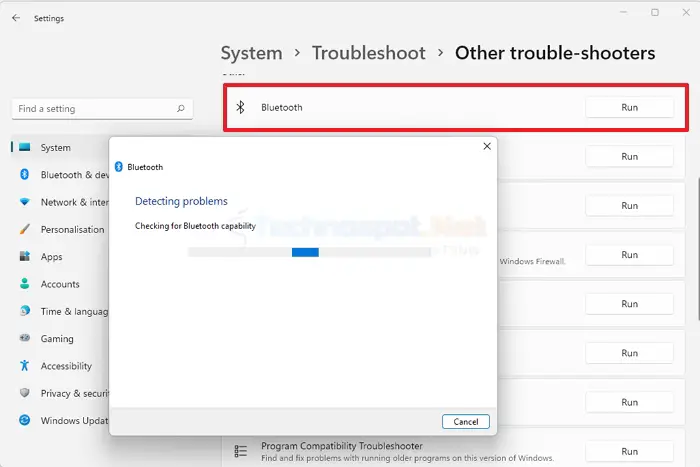
Task: Click the Program Compatibility Troubleshooter list icon
Action: pos(240,451)
